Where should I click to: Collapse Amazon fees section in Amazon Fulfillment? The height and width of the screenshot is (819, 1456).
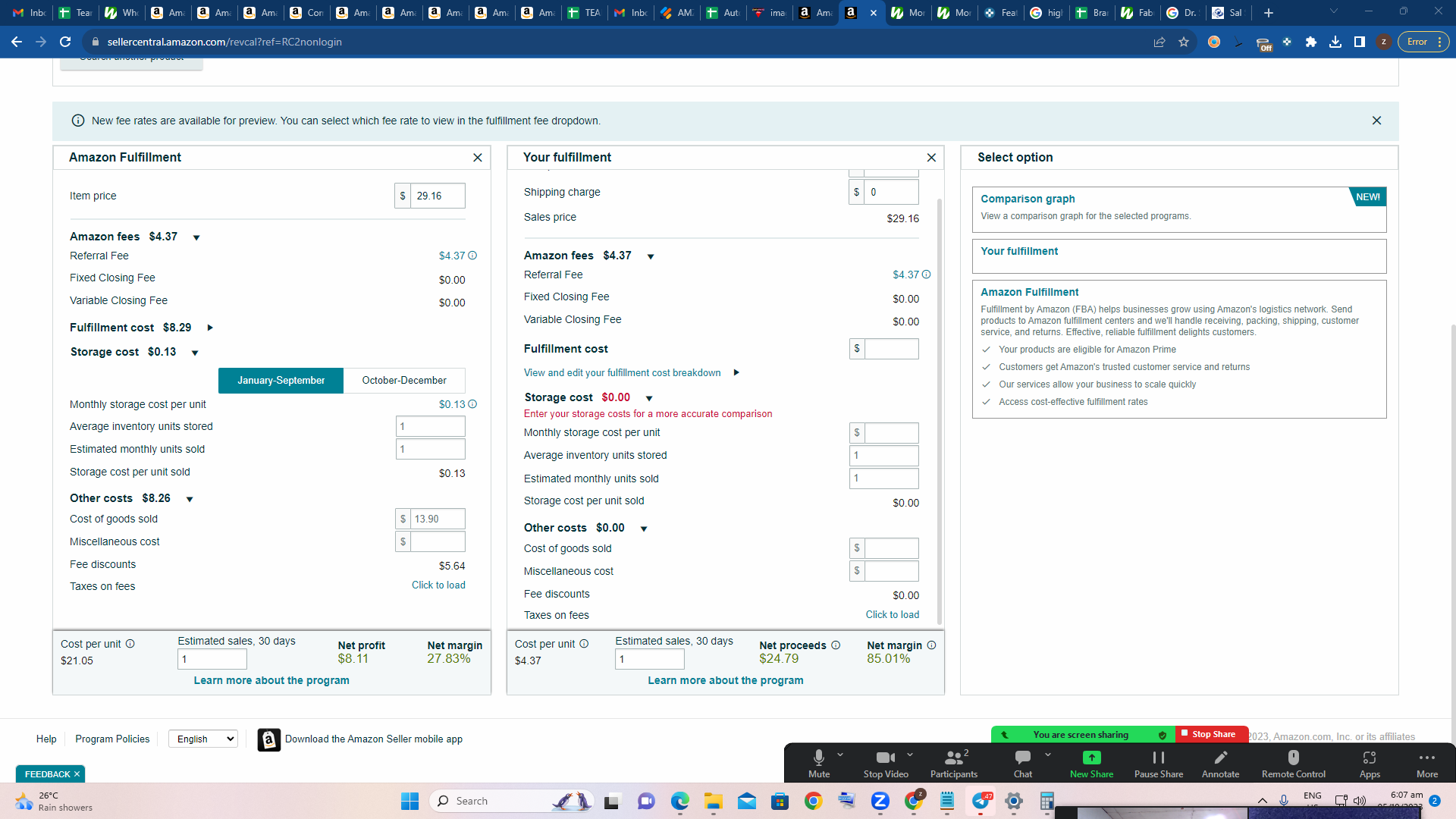pos(196,237)
